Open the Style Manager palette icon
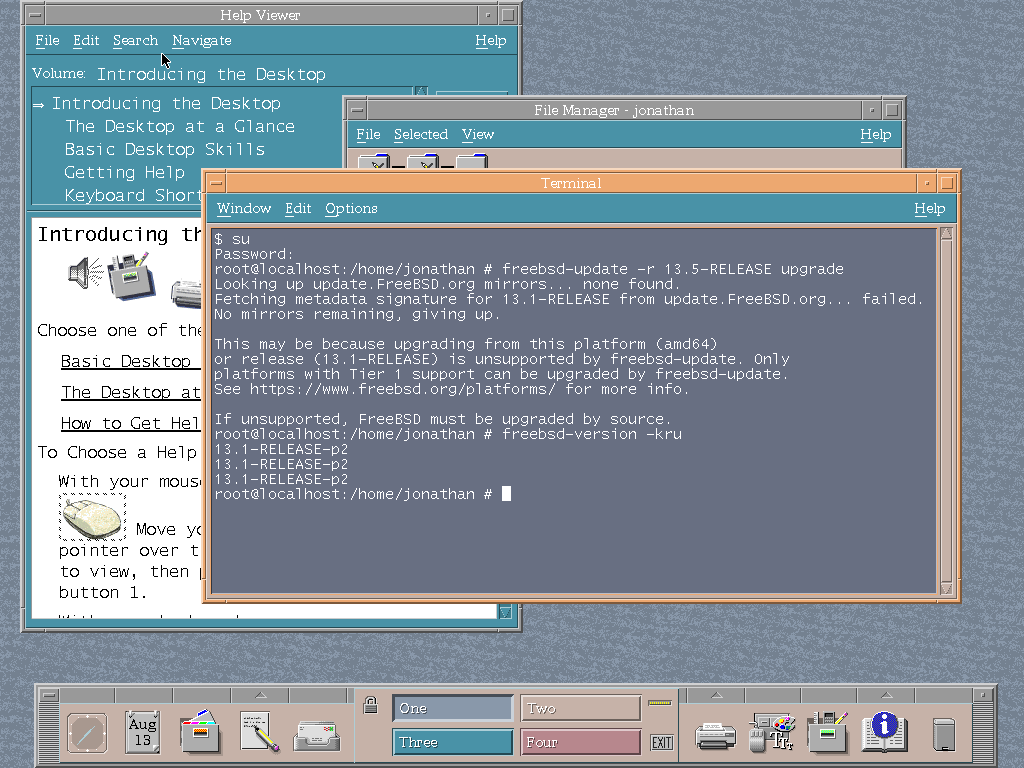The image size is (1024, 768). (772, 733)
